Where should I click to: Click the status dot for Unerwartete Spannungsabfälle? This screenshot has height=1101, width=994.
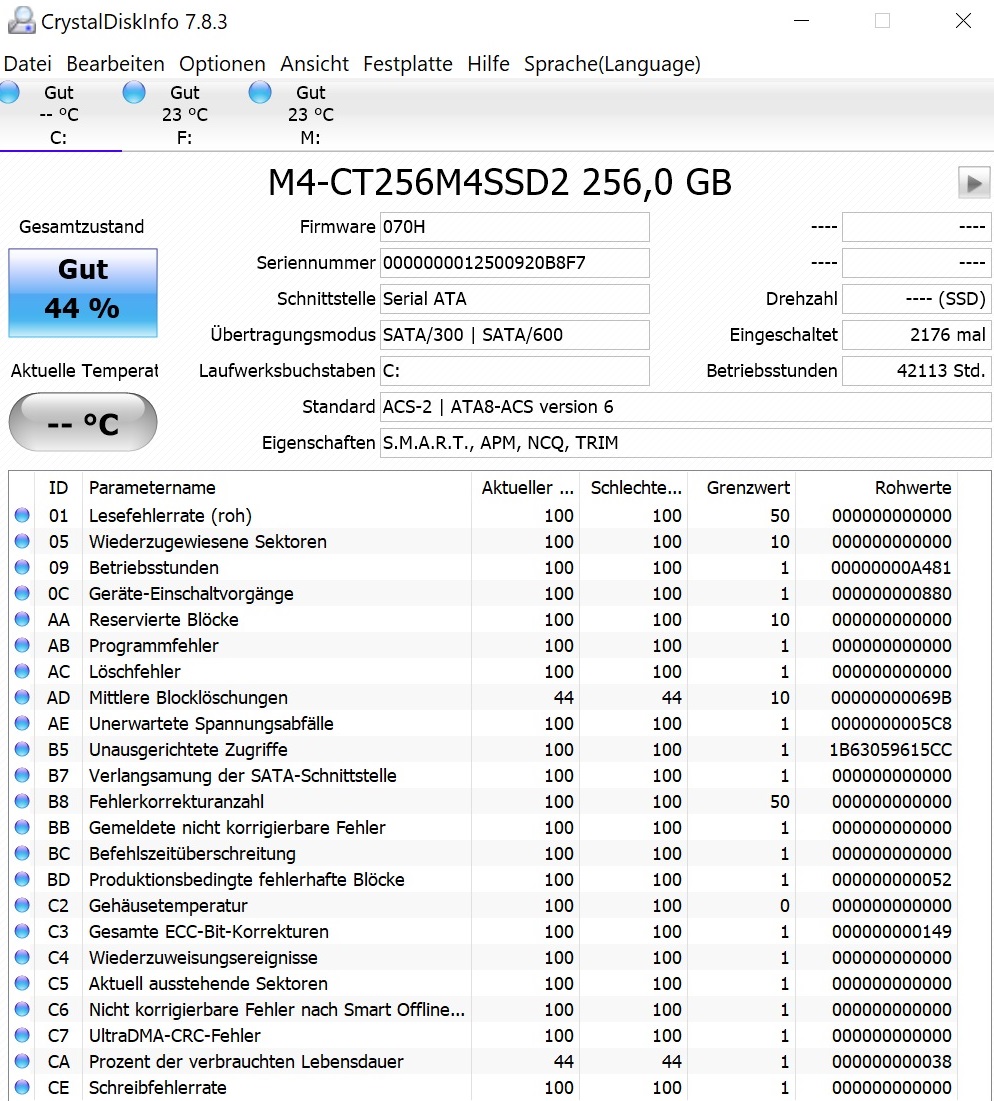tap(22, 723)
